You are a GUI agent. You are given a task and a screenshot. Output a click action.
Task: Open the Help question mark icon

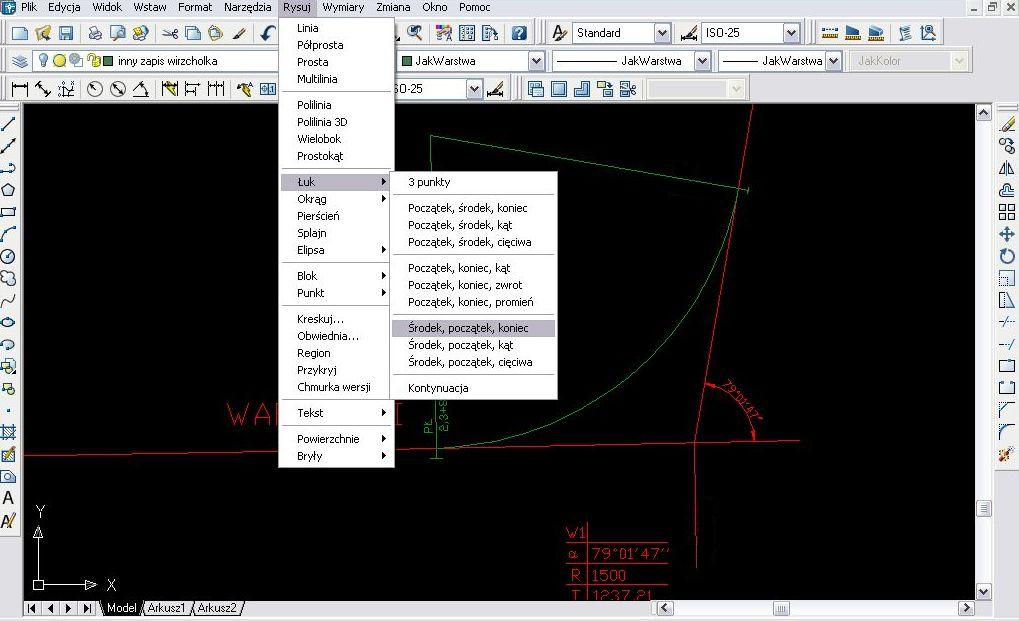click(519, 33)
